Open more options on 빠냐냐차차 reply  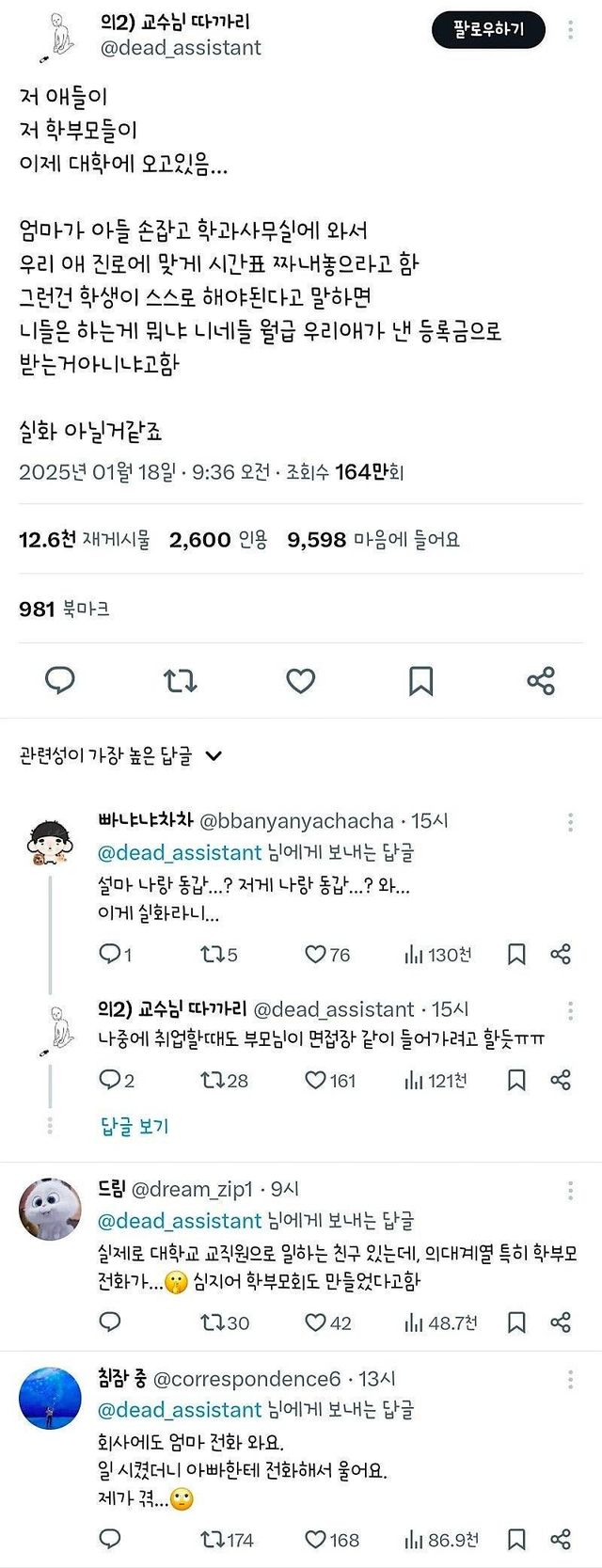(x=570, y=822)
